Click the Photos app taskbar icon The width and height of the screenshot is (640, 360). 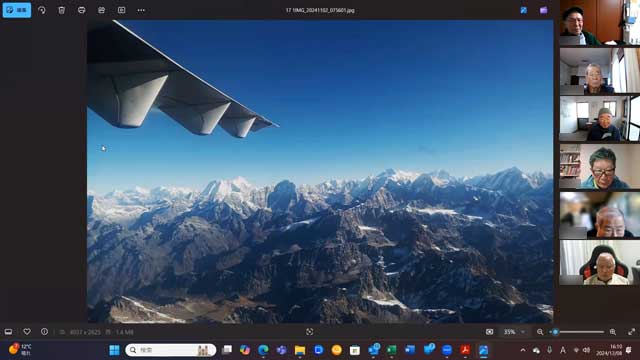coord(484,350)
